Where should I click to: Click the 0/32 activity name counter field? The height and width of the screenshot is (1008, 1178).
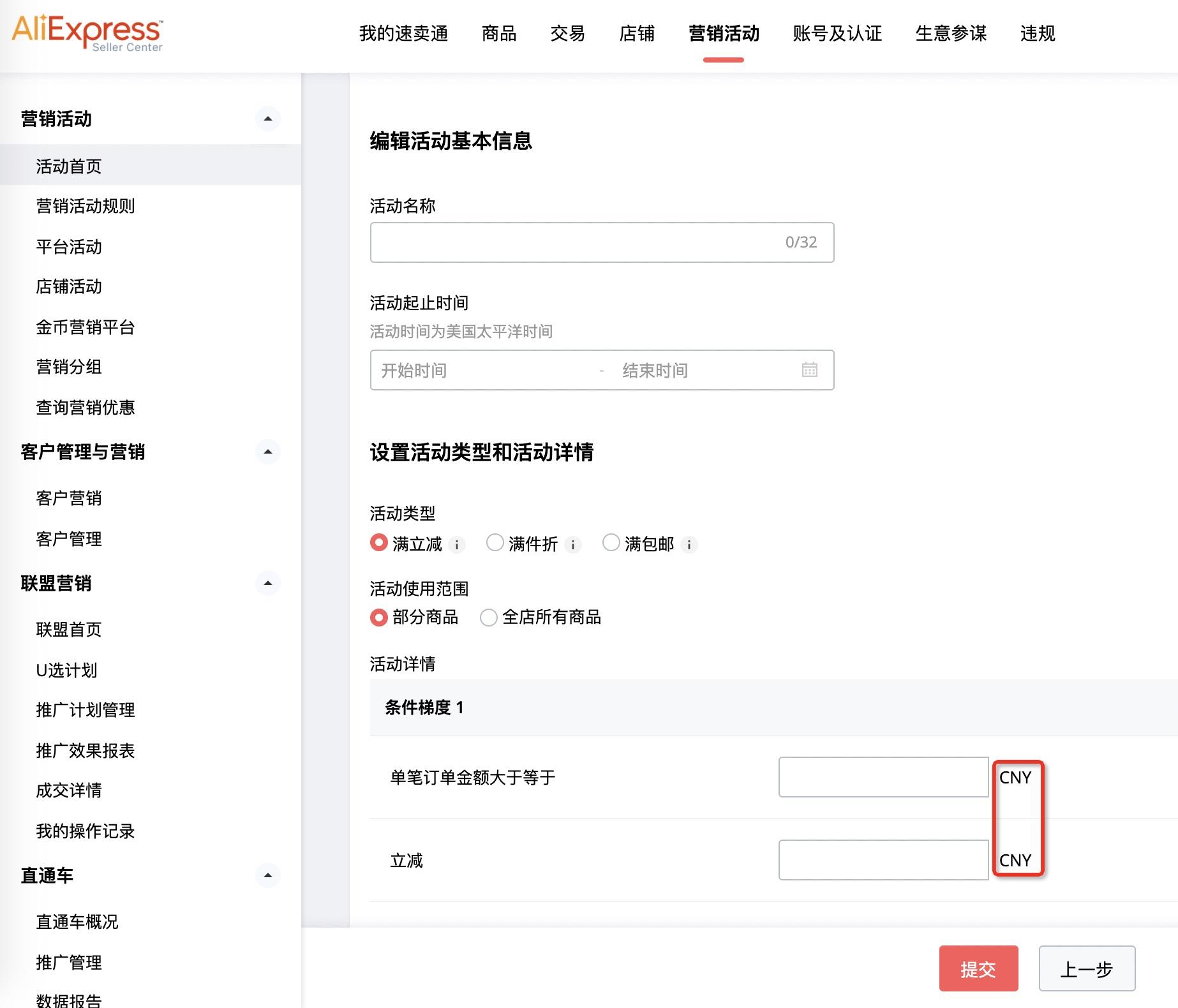pos(601,242)
